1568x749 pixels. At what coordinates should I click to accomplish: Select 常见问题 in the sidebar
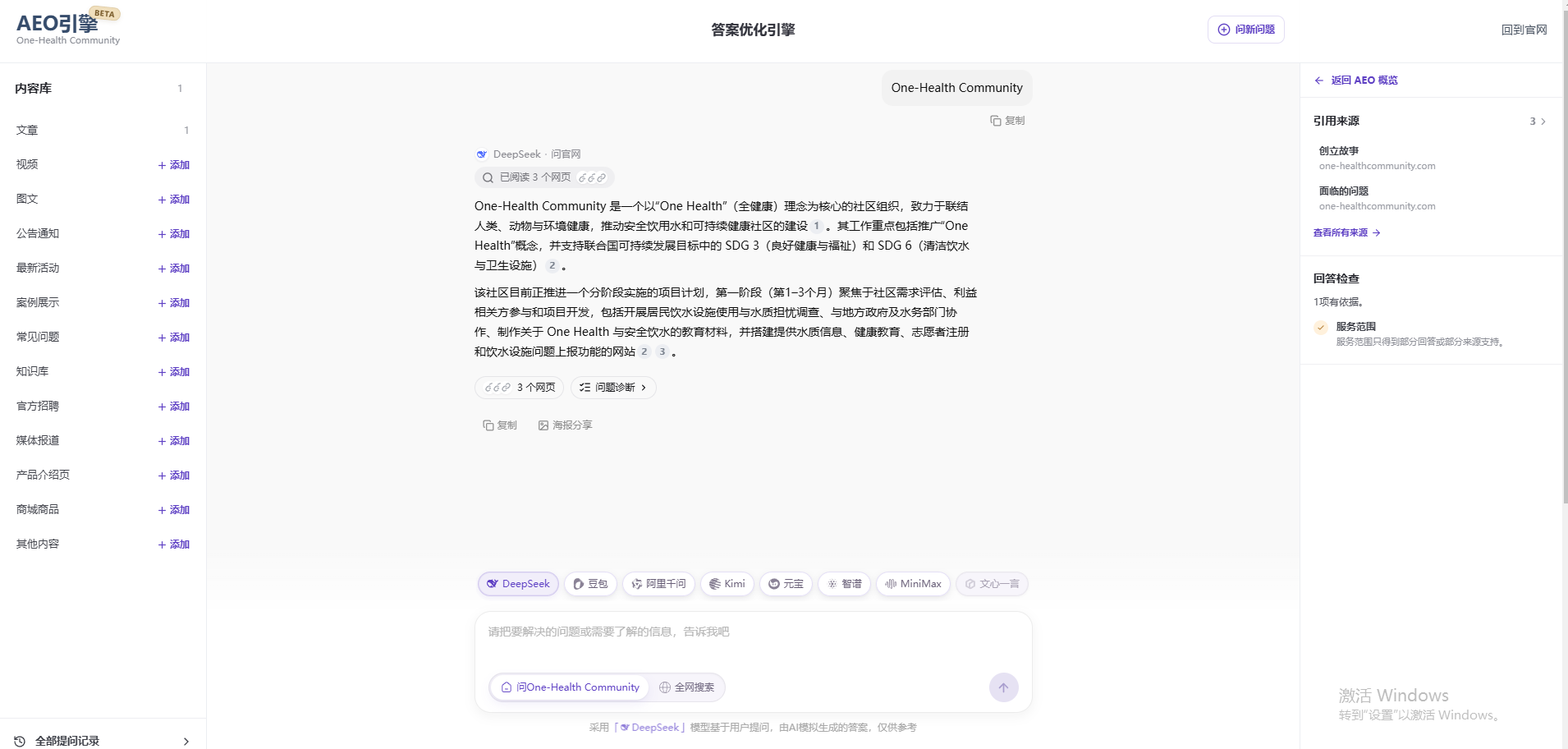pyautogui.click(x=38, y=338)
